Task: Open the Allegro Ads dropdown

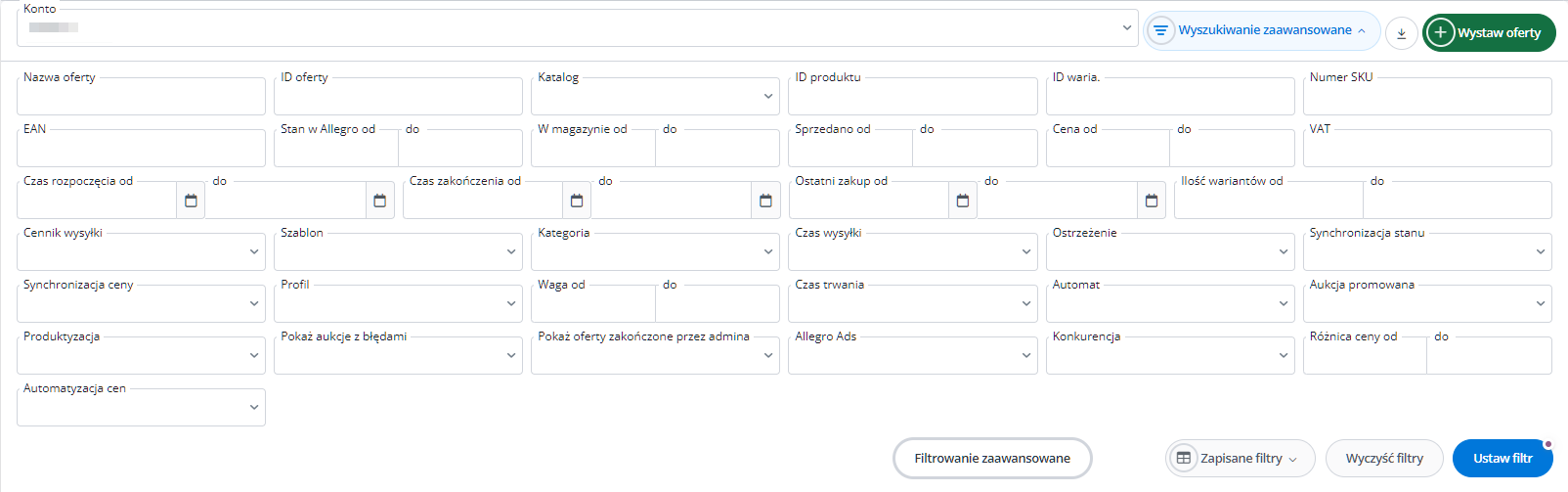Action: [912, 355]
